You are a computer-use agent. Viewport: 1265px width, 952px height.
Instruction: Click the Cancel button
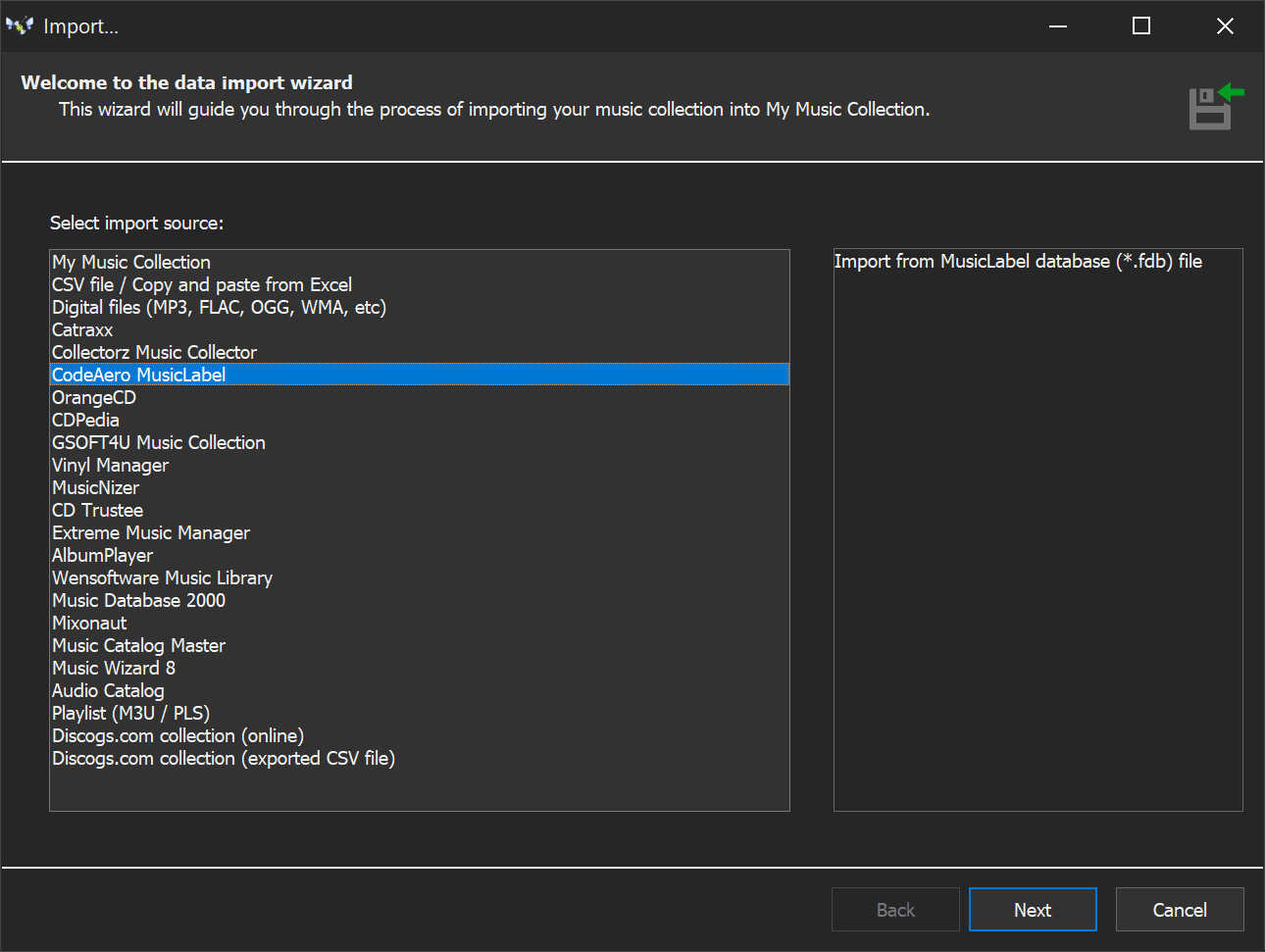pyautogui.click(x=1180, y=910)
